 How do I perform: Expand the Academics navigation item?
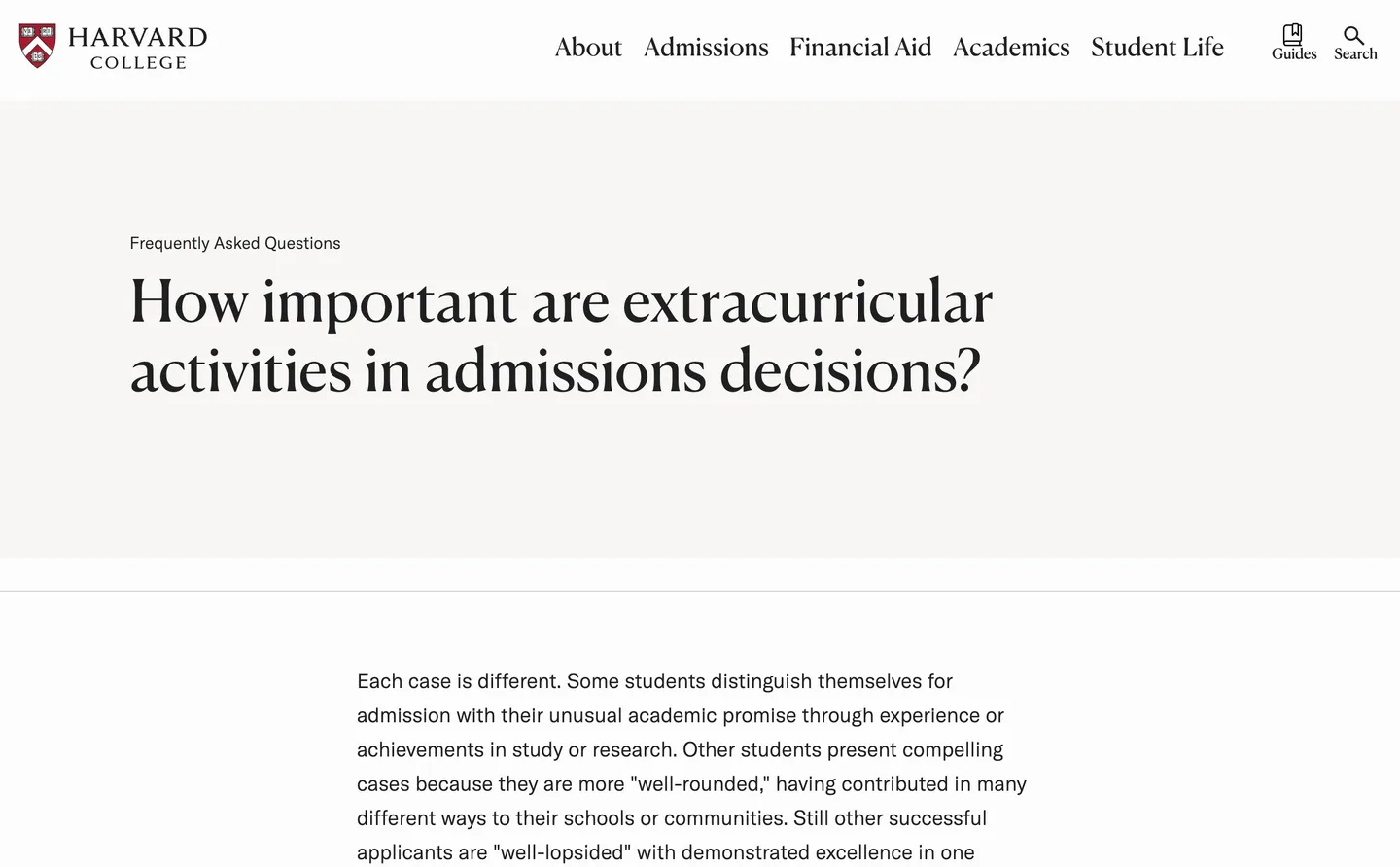pyautogui.click(x=1011, y=47)
